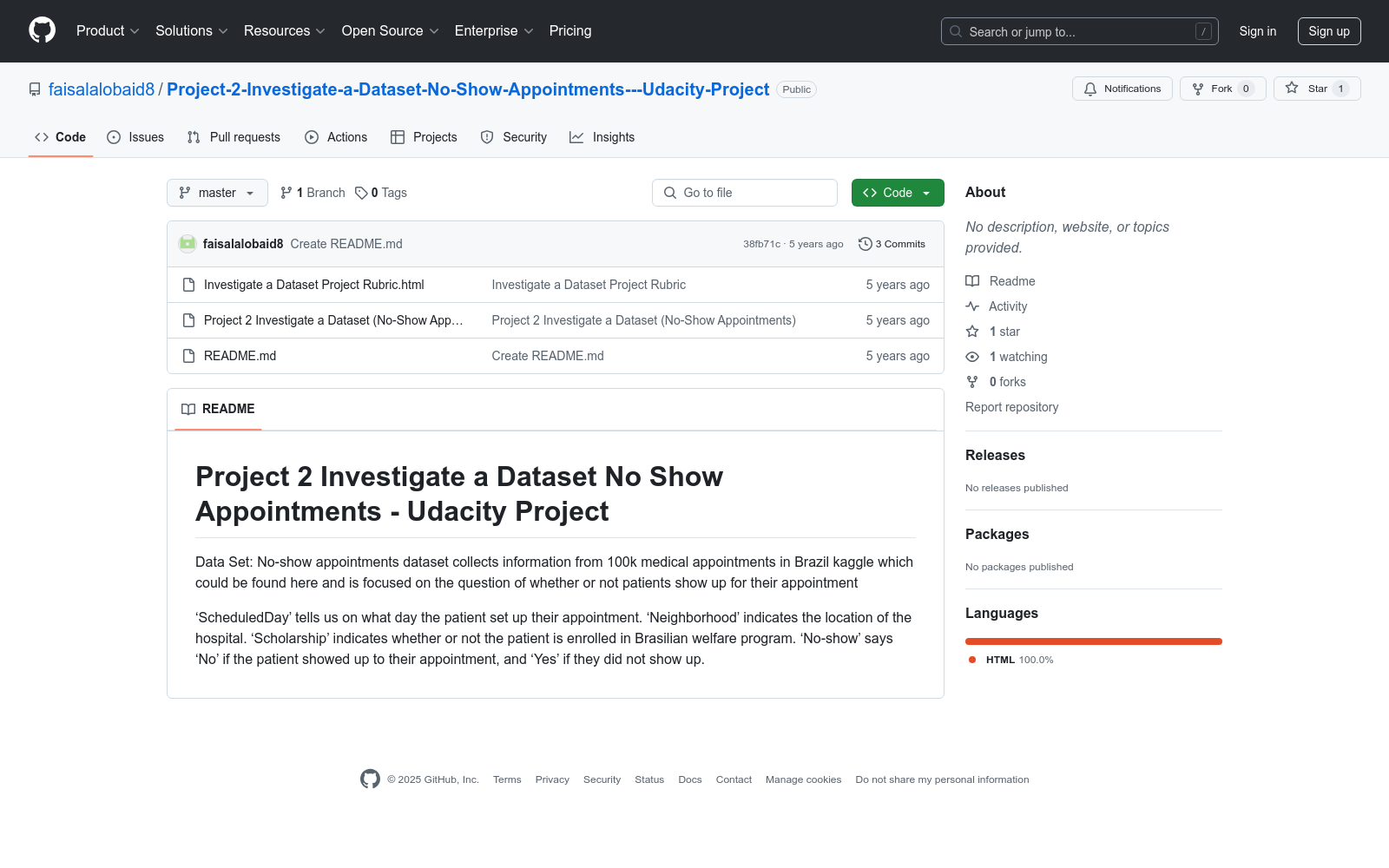The image size is (1389, 868).
Task: Click the star icon beside 1 star
Action: pos(972,332)
